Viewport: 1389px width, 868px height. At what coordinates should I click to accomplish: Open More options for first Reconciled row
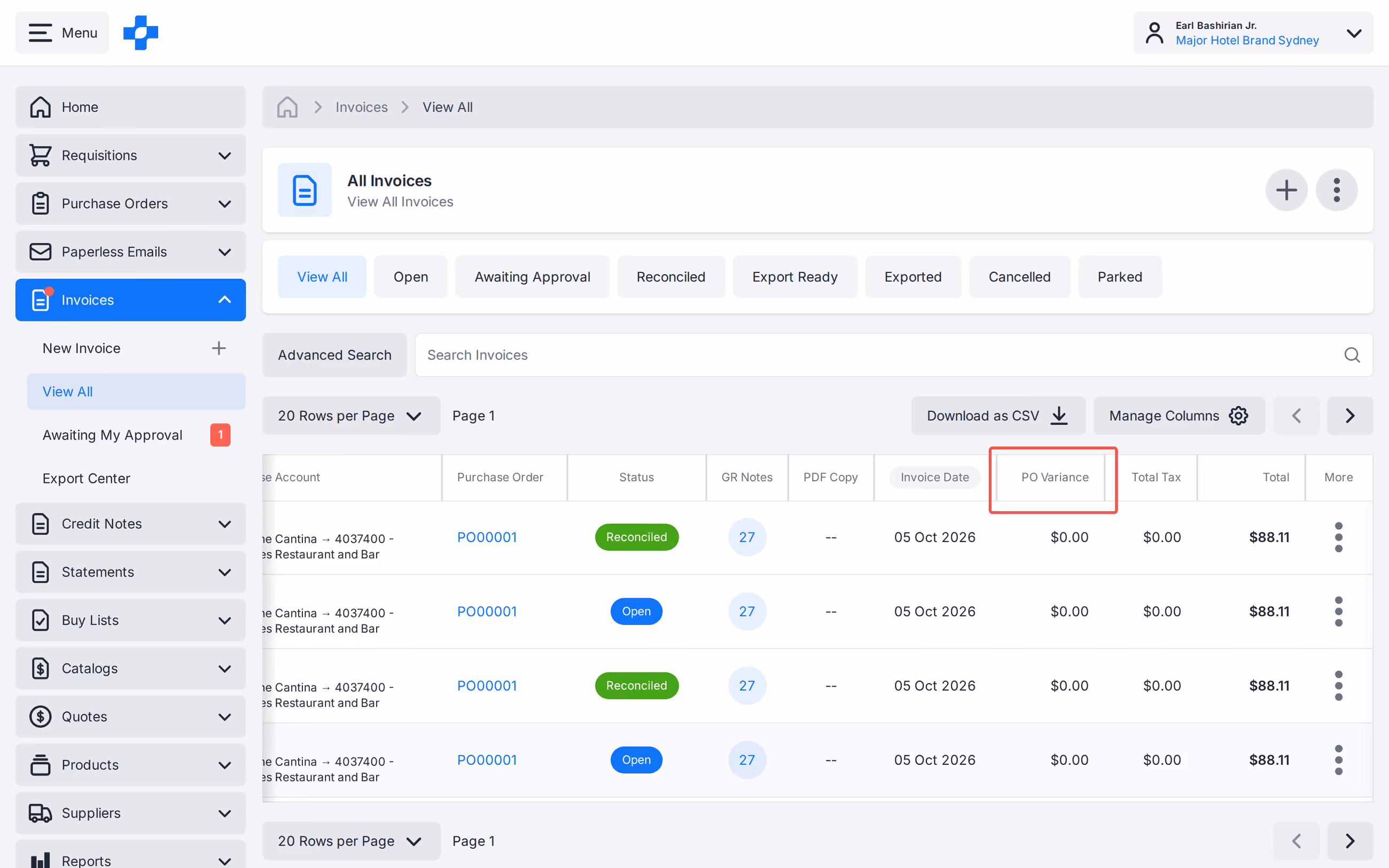click(x=1338, y=537)
